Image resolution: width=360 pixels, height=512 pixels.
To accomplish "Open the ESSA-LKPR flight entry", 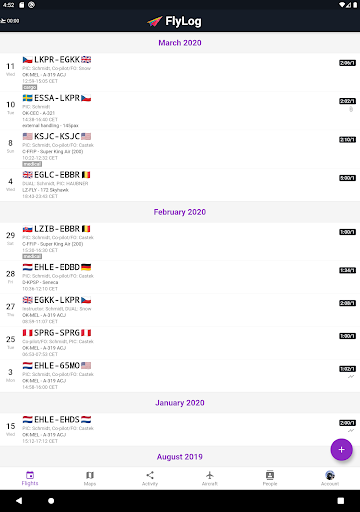I will [180, 111].
